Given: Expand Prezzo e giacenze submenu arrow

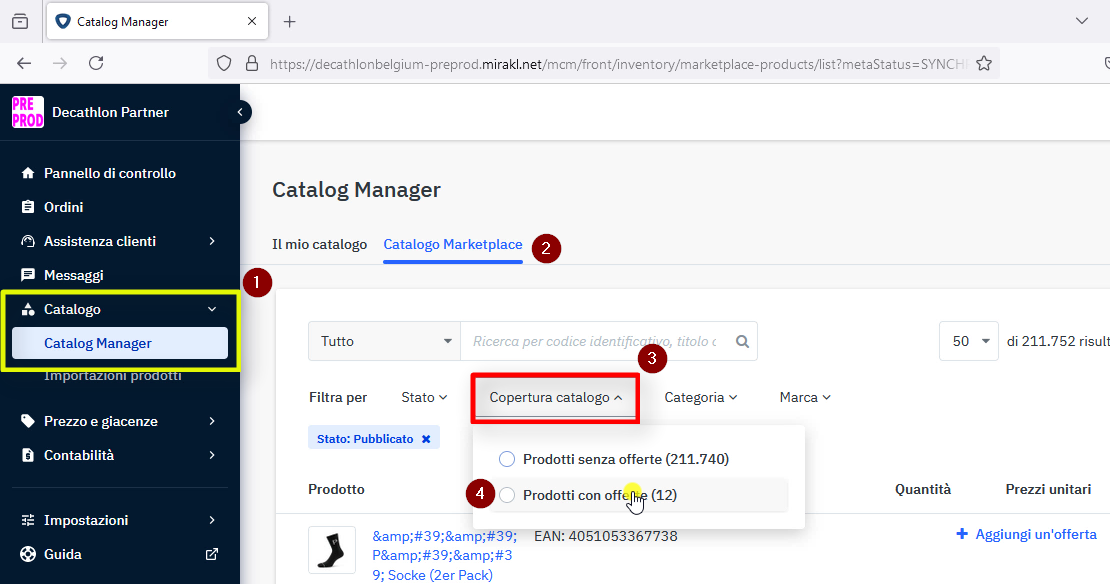Looking at the screenshot, I should pos(212,421).
